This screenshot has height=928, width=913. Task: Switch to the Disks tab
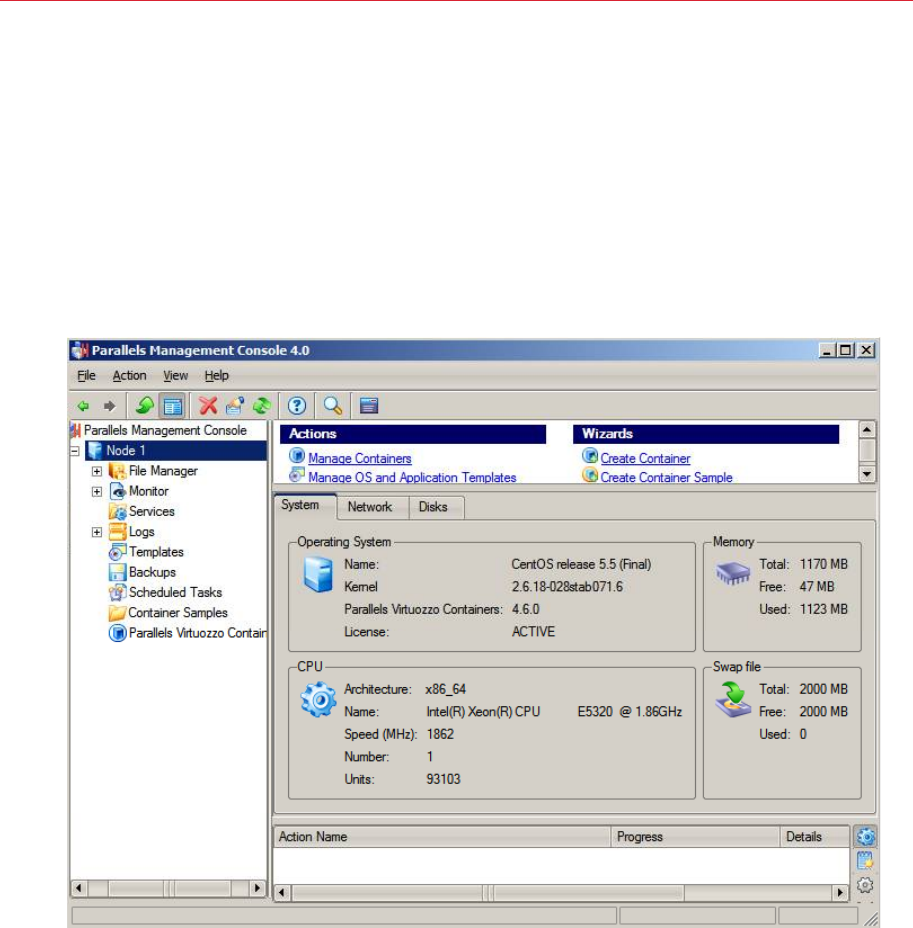[x=435, y=507]
